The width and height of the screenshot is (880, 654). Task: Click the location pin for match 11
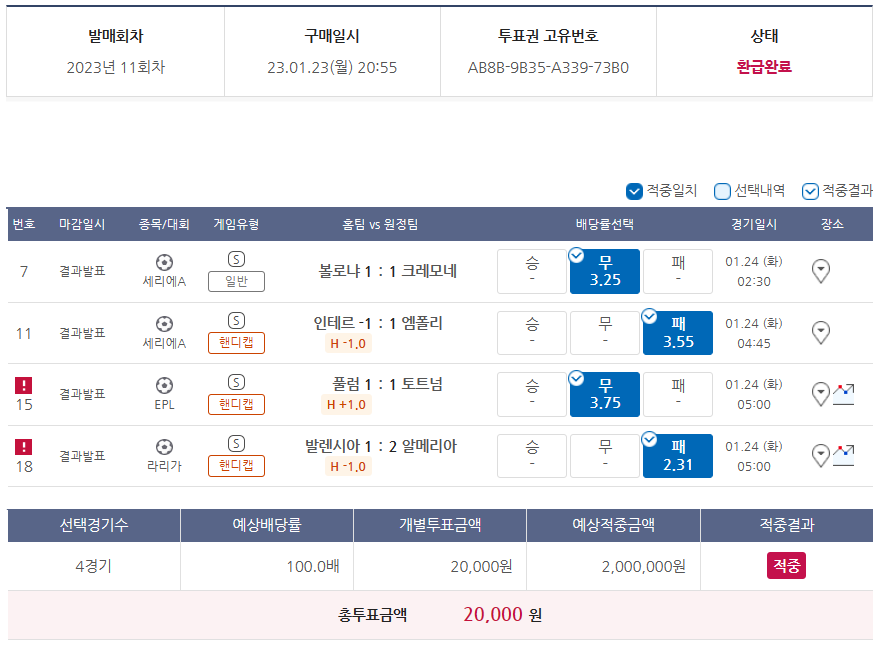pyautogui.click(x=821, y=333)
